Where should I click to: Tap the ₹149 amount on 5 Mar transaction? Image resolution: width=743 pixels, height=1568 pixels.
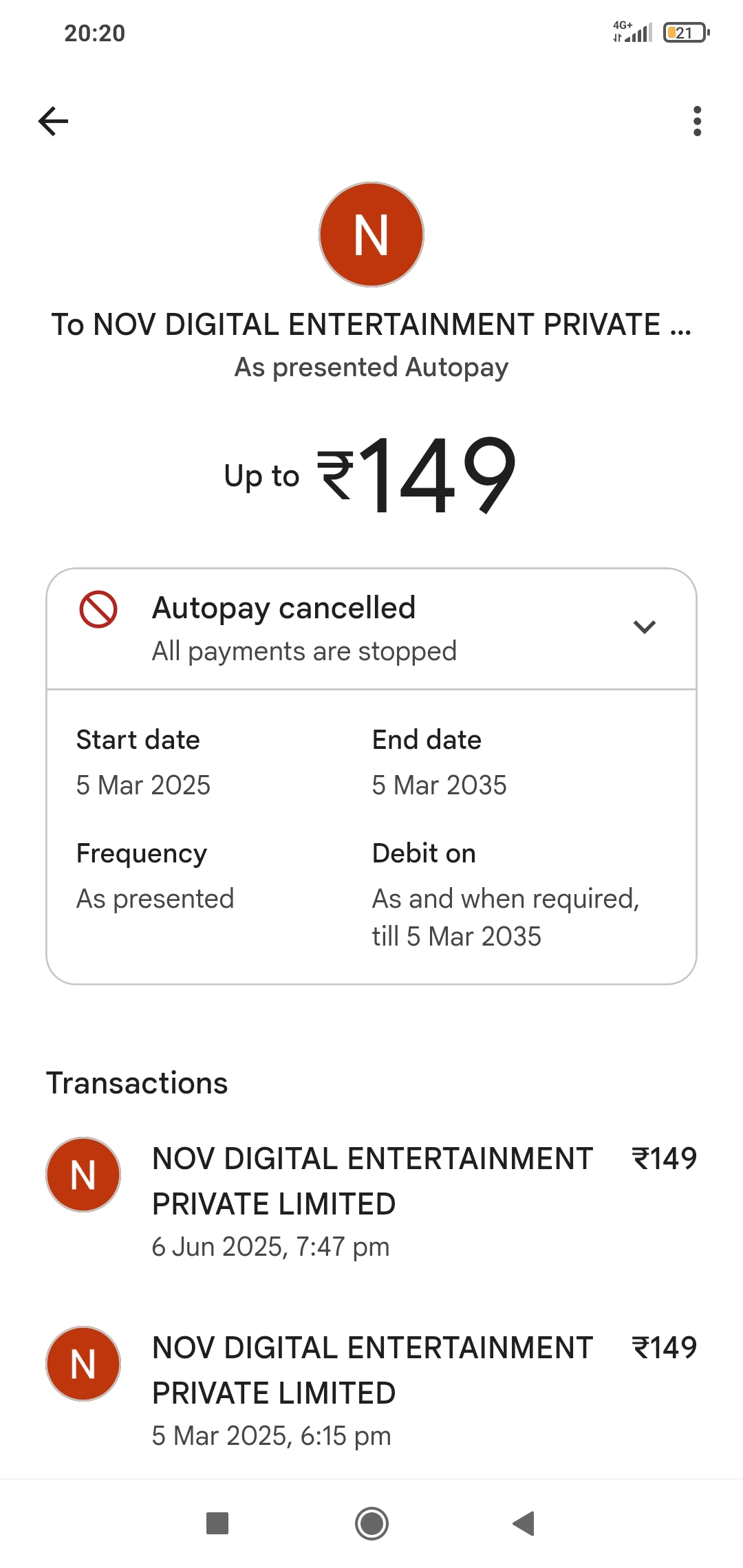tap(664, 1348)
